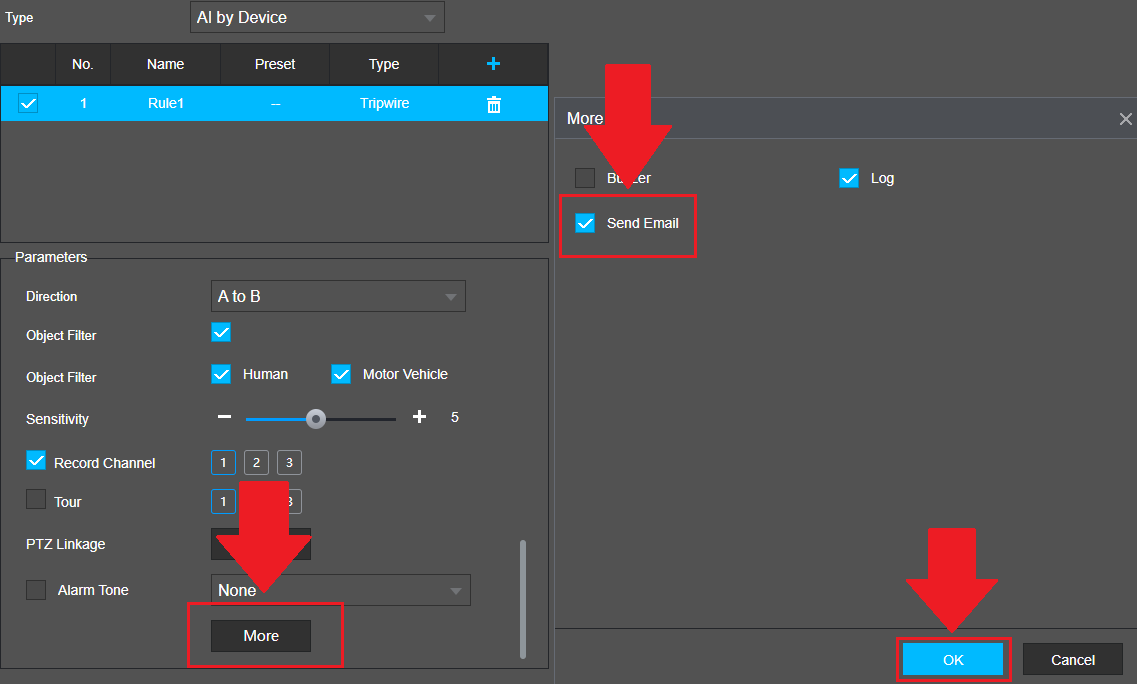The width and height of the screenshot is (1137, 684).
Task: Click the More button
Action: tap(261, 636)
